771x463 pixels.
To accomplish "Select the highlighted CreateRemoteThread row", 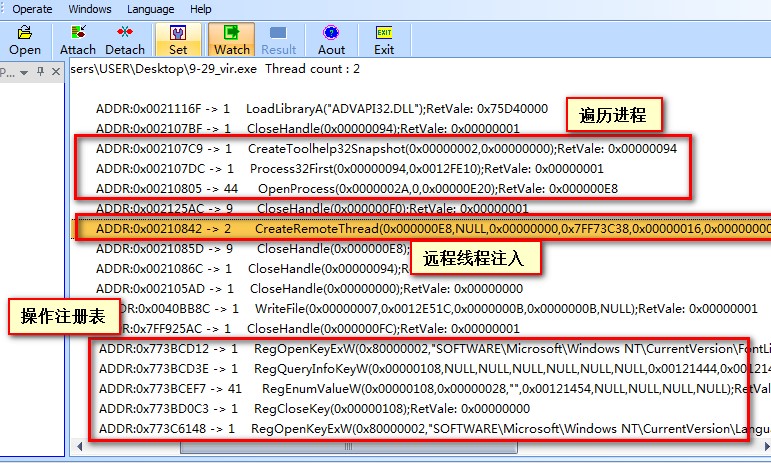I will 422,229.
